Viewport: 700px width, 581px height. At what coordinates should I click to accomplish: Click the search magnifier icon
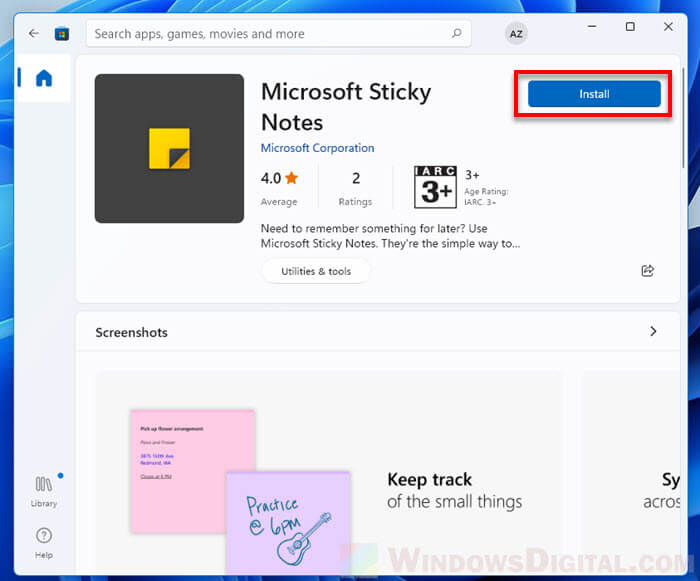[x=456, y=33]
